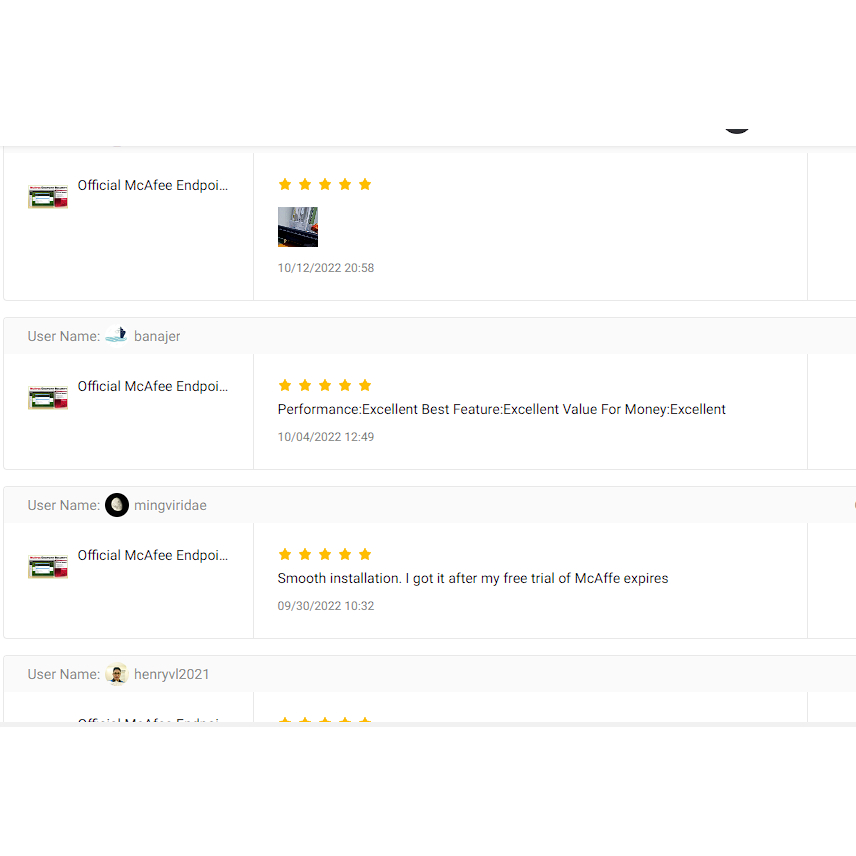Click five-star rating in banajer's review

[x=325, y=385]
